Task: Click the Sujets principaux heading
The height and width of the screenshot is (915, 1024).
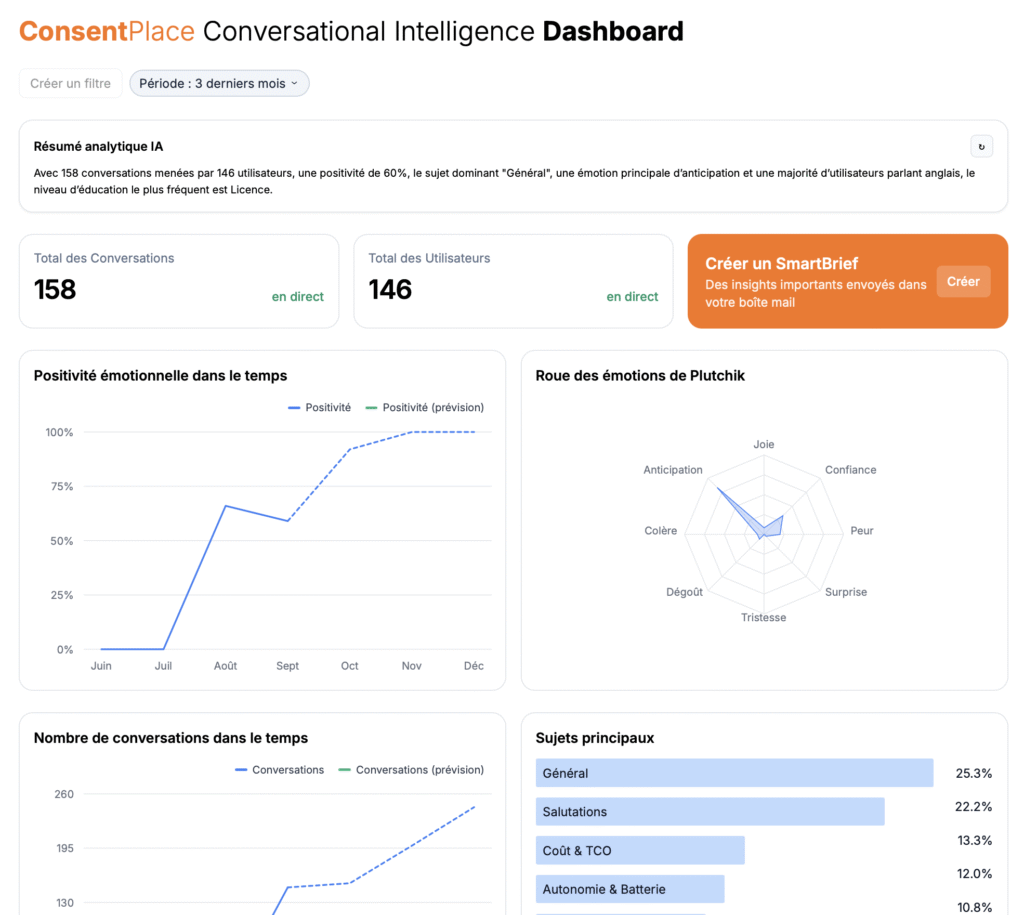Action: pyautogui.click(x=595, y=738)
